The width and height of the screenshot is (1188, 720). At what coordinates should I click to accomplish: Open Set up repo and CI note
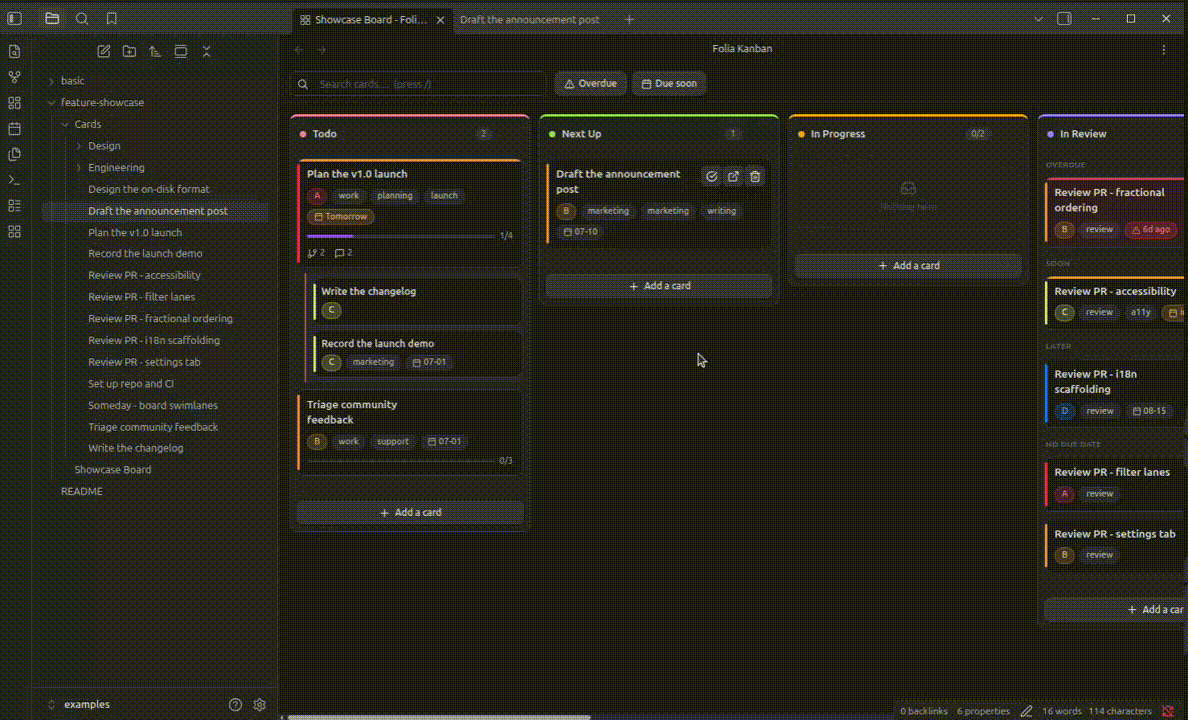[130, 383]
